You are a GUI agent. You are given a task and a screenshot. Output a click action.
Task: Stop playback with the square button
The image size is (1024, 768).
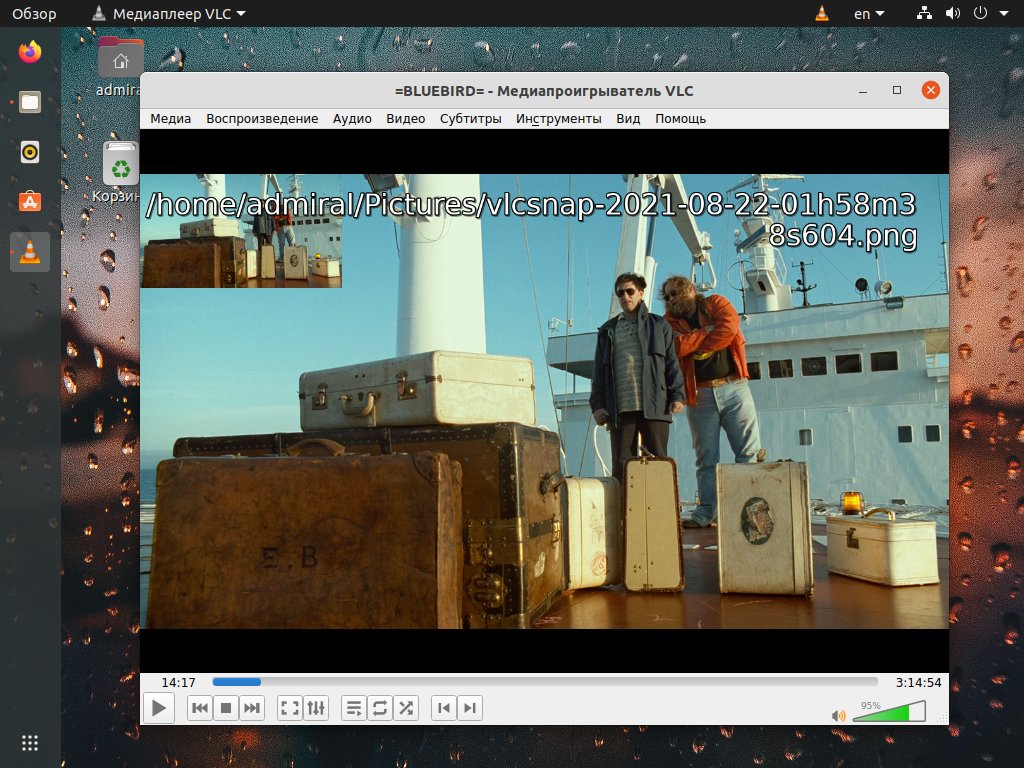226,708
